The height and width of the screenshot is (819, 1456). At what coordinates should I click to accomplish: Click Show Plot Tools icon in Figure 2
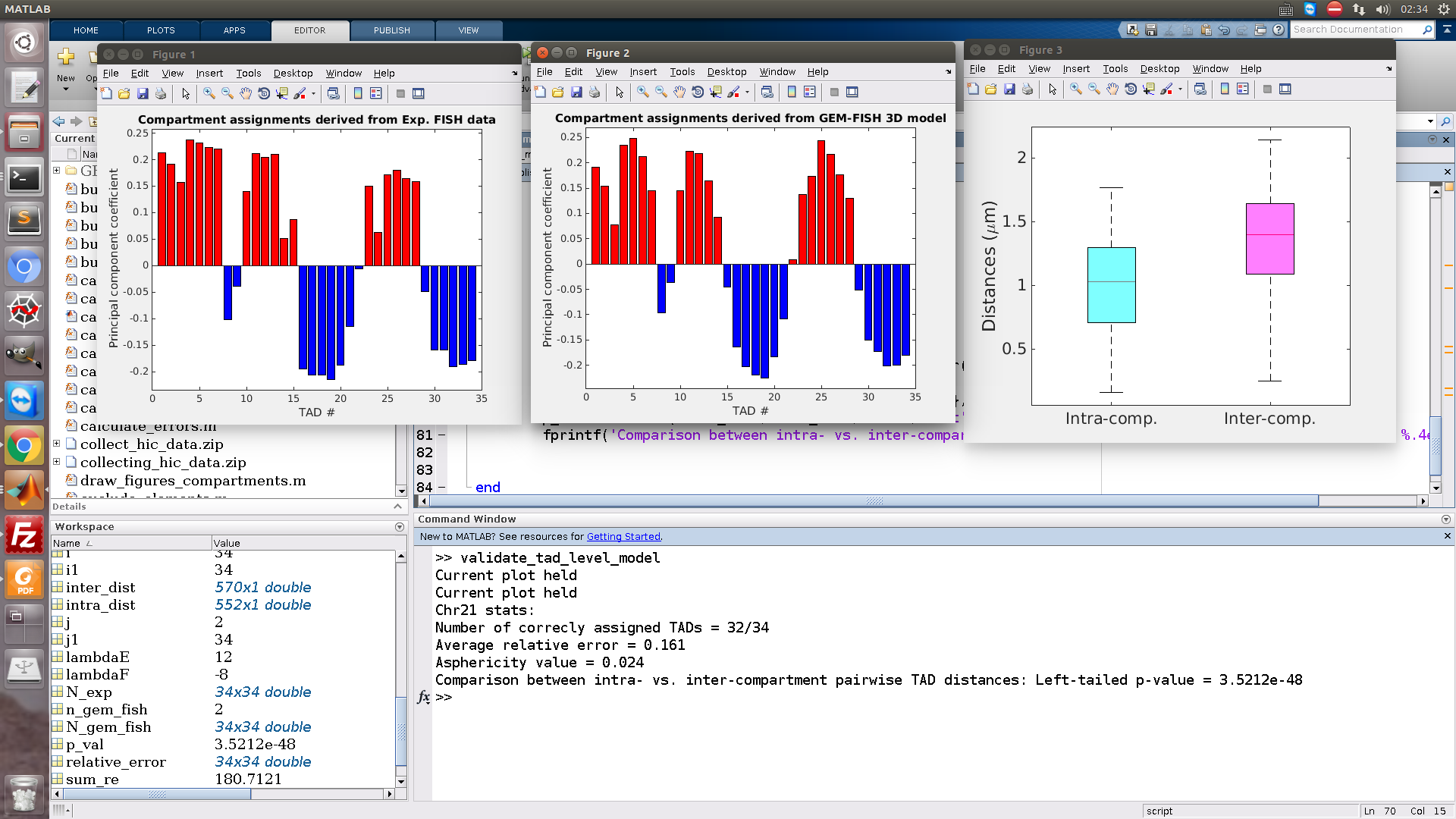[852, 93]
